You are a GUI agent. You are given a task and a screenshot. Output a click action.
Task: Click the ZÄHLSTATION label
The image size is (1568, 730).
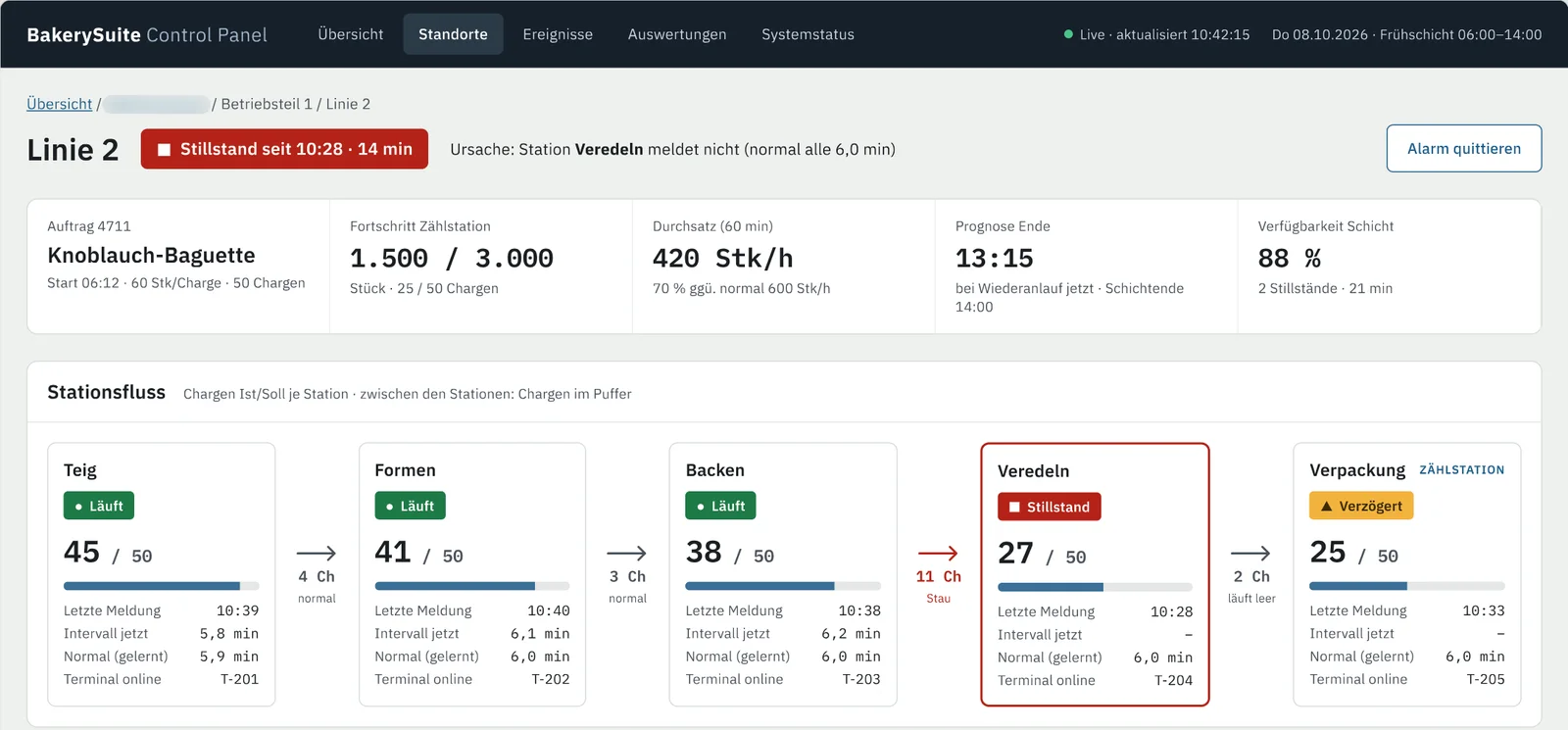click(x=1462, y=470)
